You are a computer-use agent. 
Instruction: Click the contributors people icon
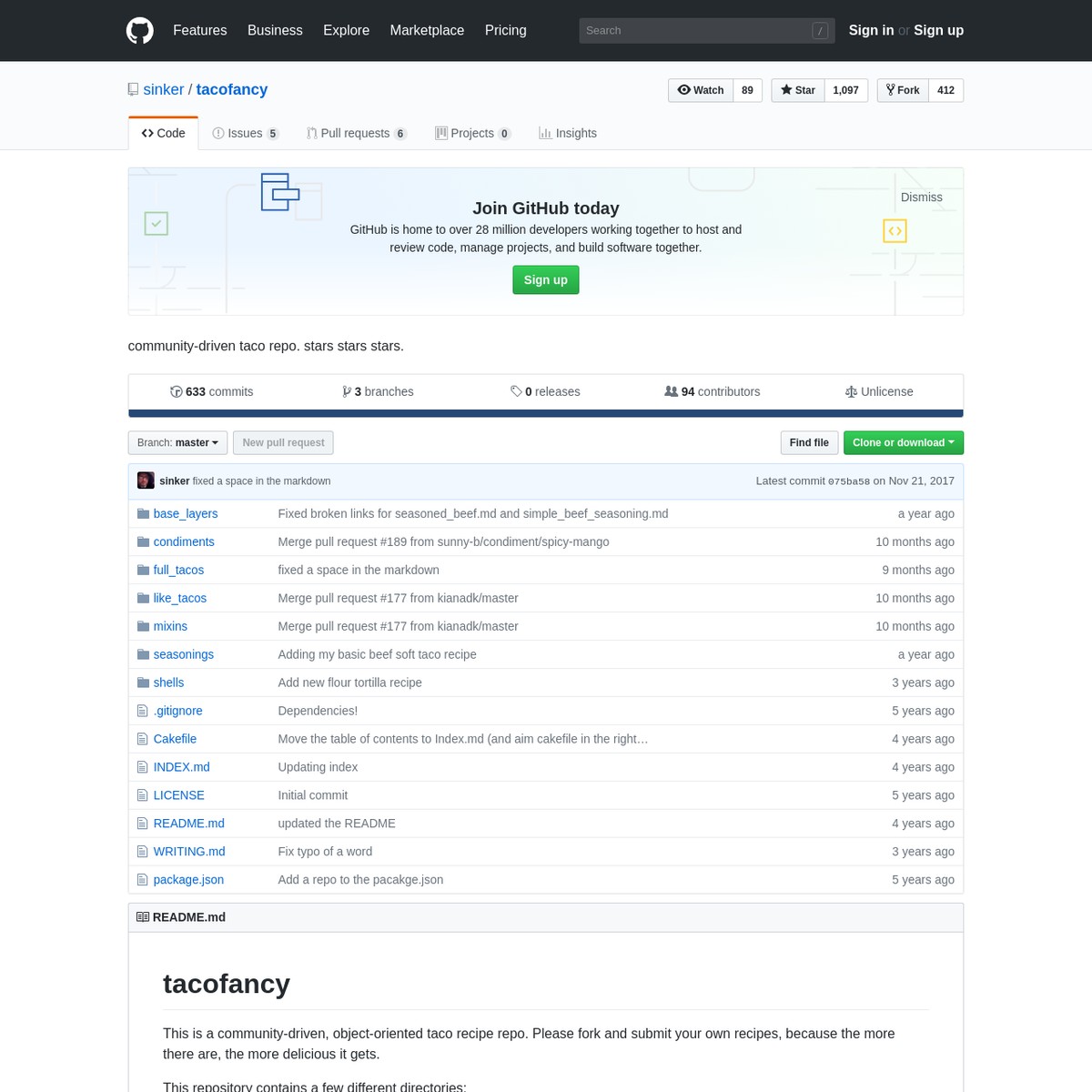point(672,391)
